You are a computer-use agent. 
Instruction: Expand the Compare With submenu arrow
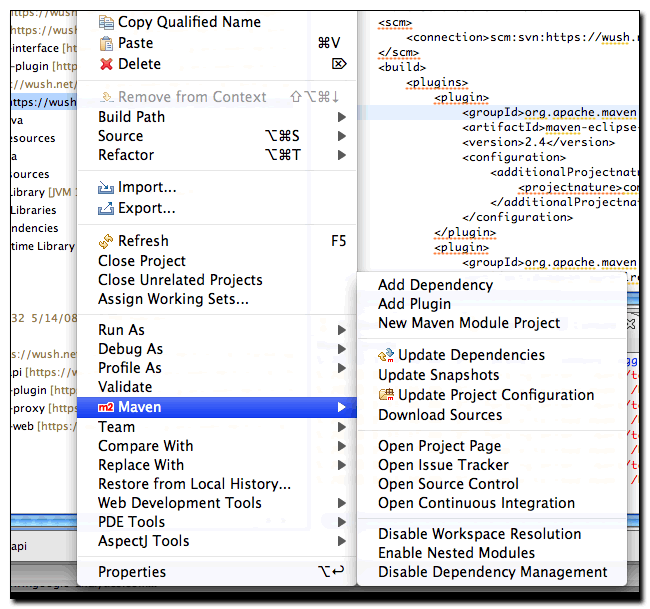click(x=342, y=446)
